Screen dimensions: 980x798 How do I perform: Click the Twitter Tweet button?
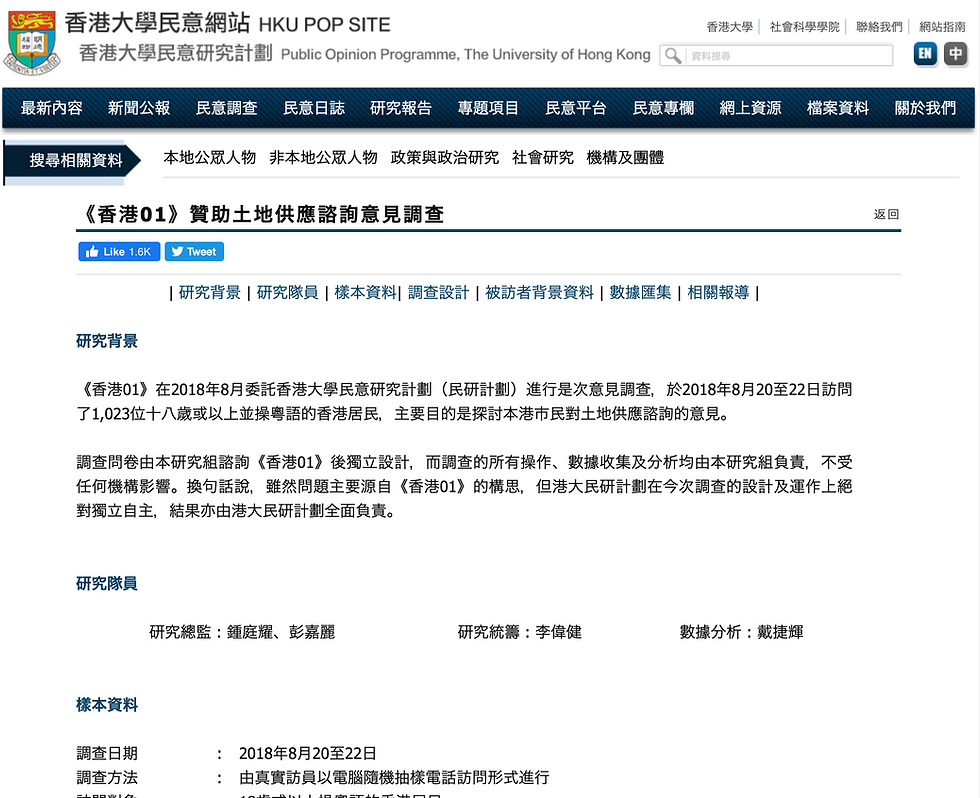point(194,251)
